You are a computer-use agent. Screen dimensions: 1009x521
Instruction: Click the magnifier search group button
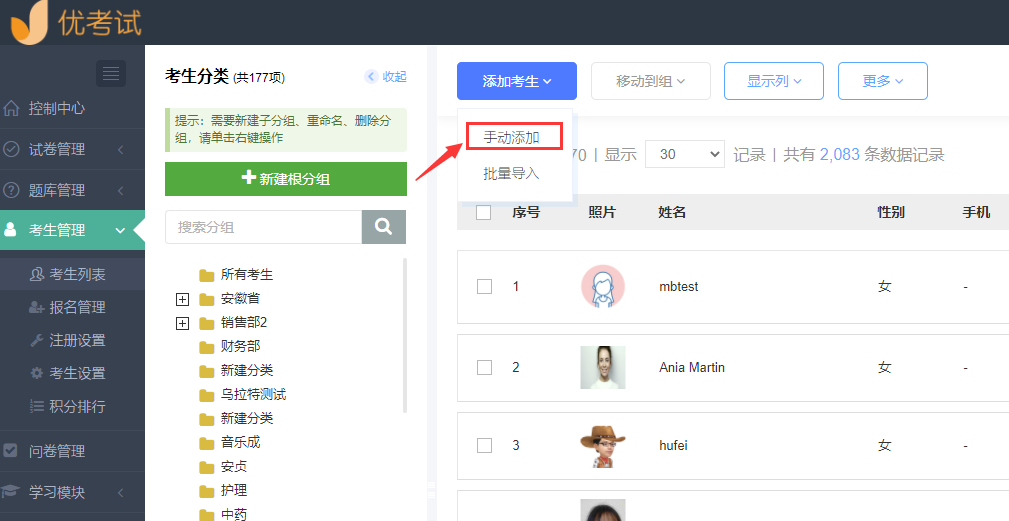384,226
